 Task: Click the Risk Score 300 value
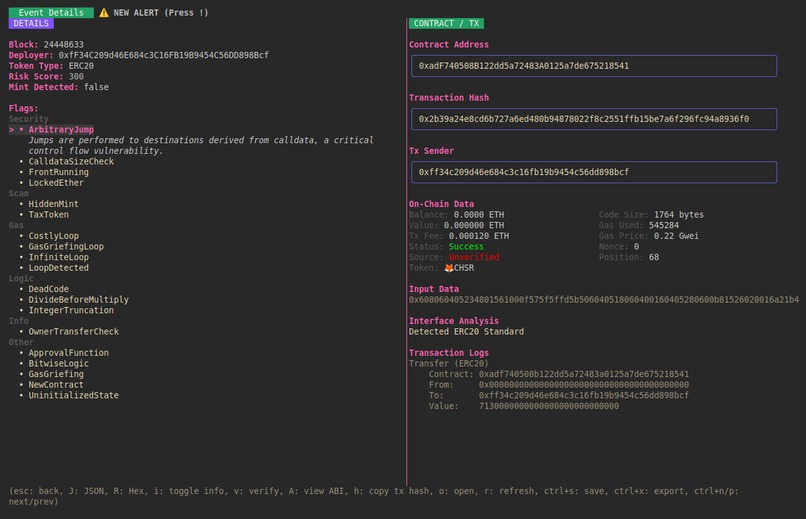click(76, 77)
